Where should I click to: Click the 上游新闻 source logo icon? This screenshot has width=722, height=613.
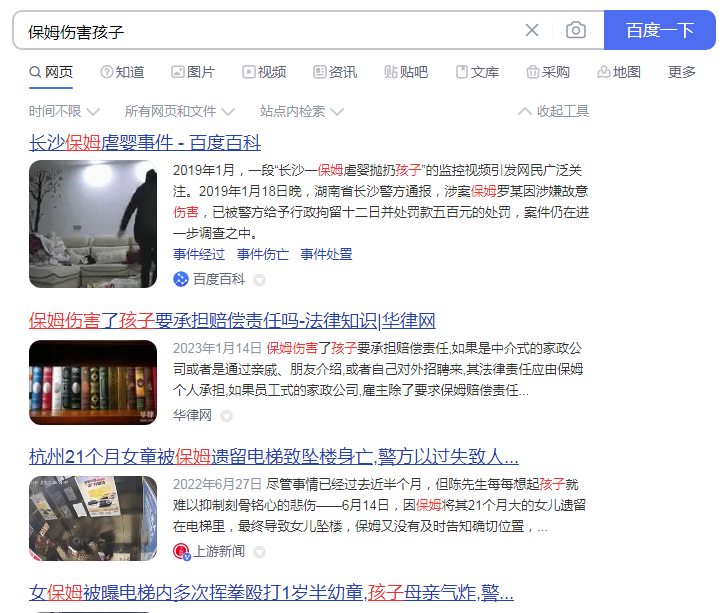pos(181,551)
